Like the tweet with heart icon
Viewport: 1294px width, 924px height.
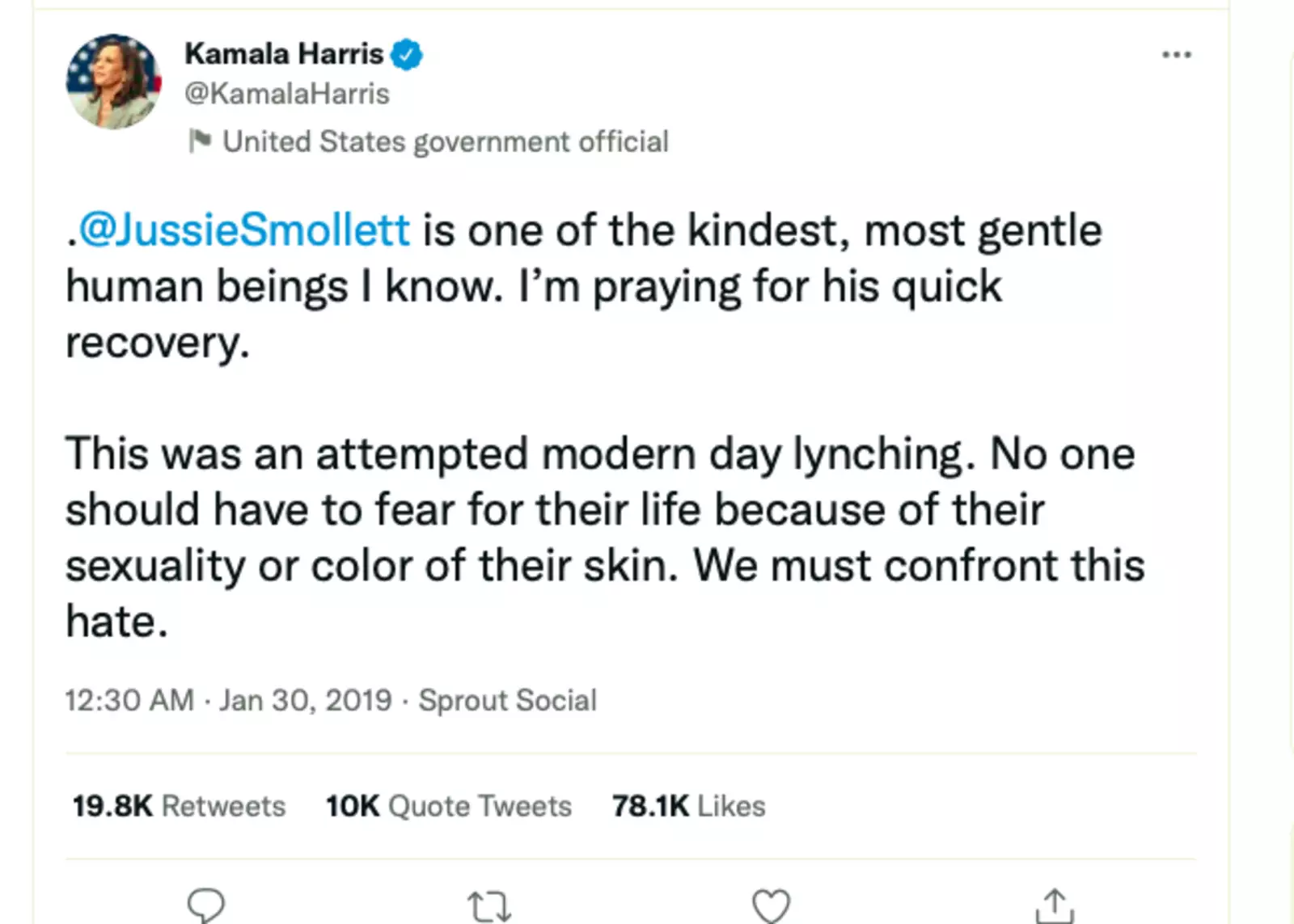tap(771, 905)
